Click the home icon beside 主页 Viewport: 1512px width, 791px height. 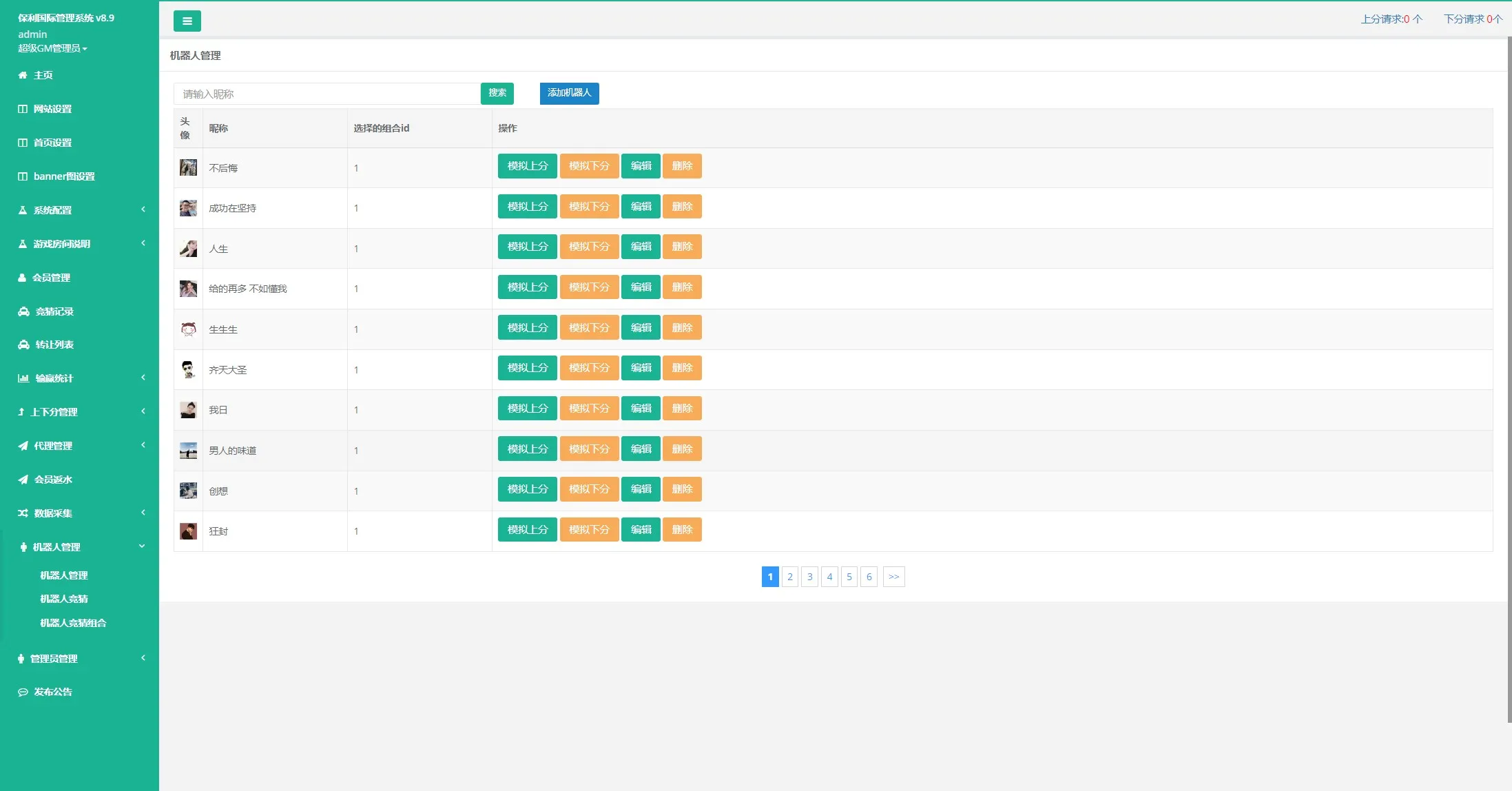(23, 75)
